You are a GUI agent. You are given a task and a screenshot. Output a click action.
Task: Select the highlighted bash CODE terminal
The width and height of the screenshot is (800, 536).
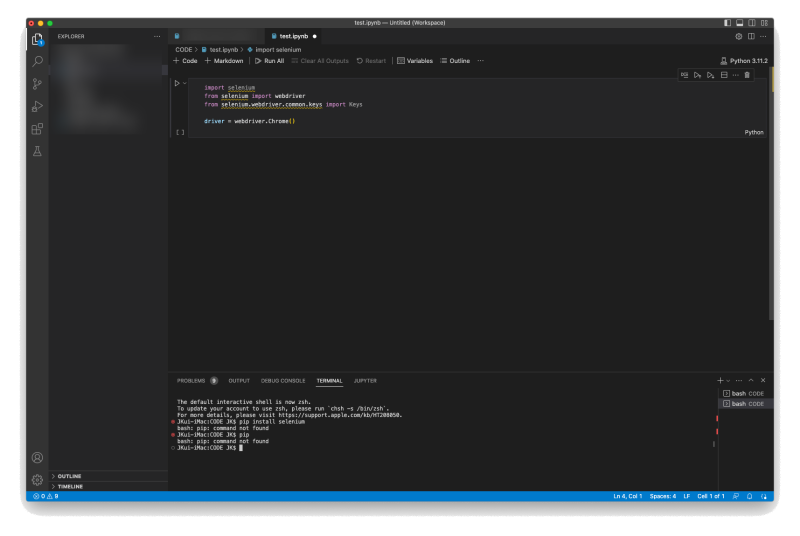[745, 404]
